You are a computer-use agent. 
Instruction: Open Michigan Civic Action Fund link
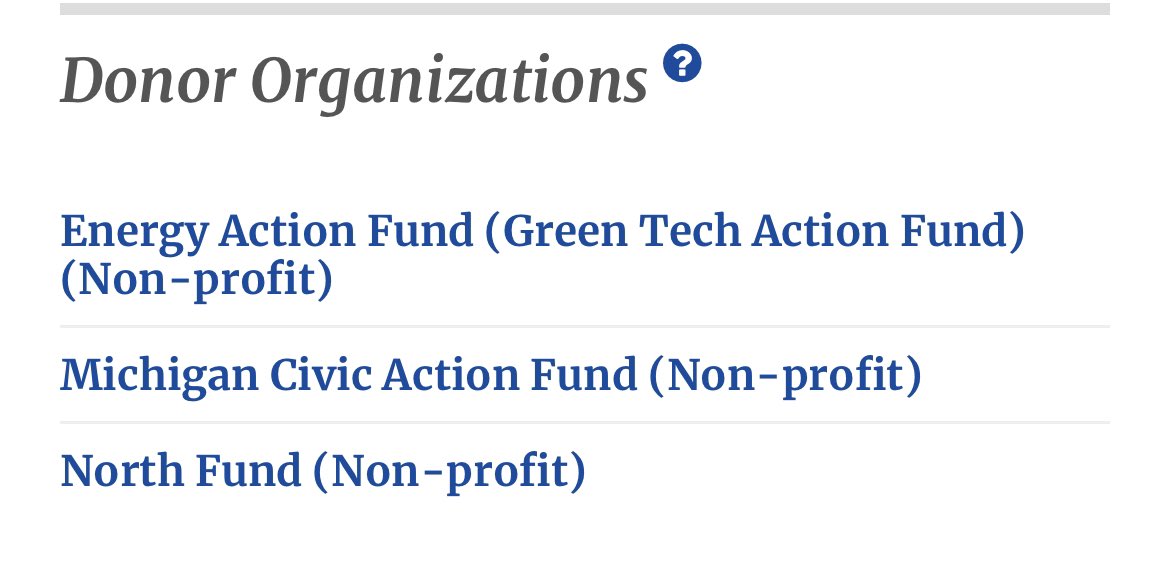(350, 375)
